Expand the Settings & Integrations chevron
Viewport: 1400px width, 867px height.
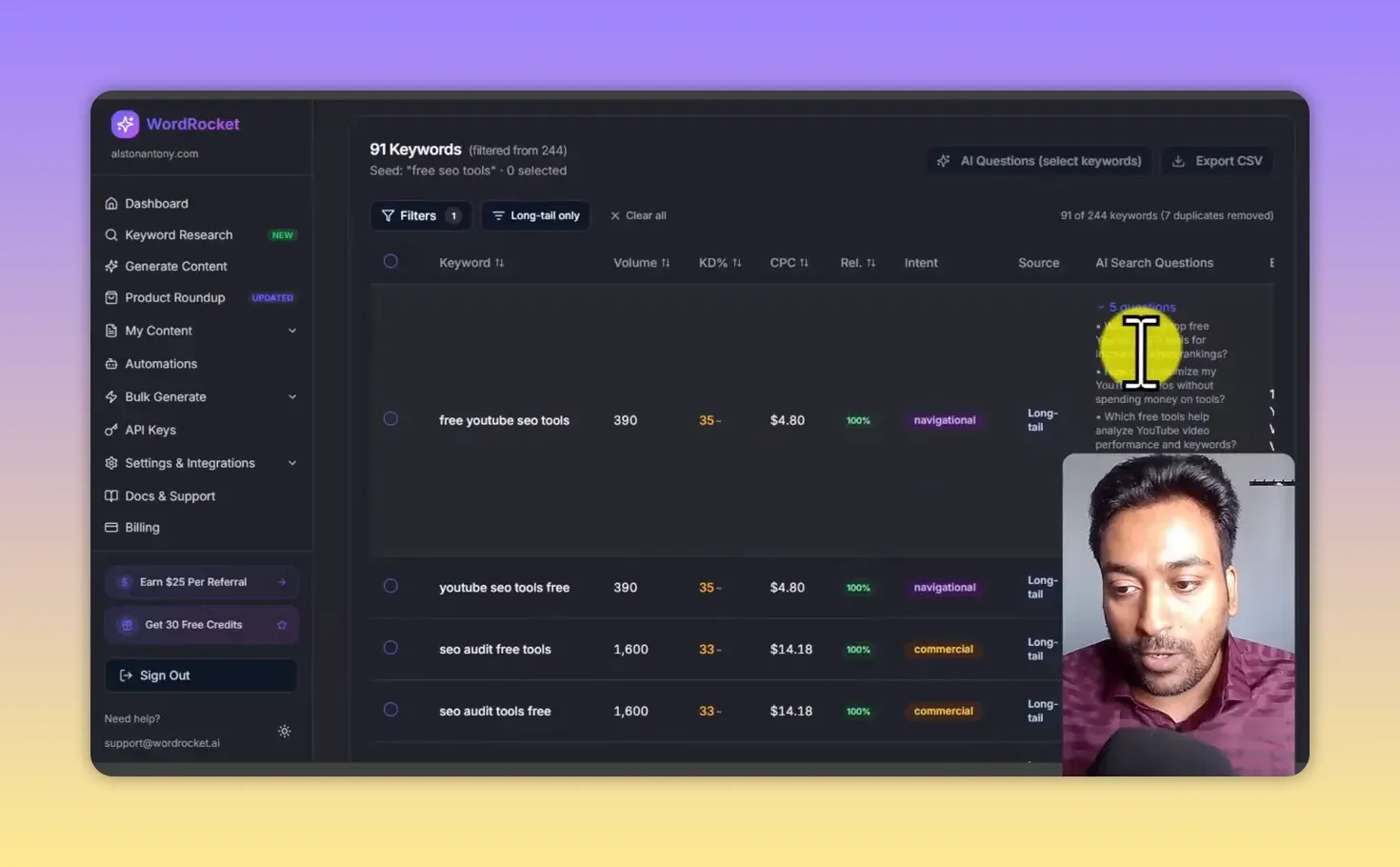pos(292,463)
